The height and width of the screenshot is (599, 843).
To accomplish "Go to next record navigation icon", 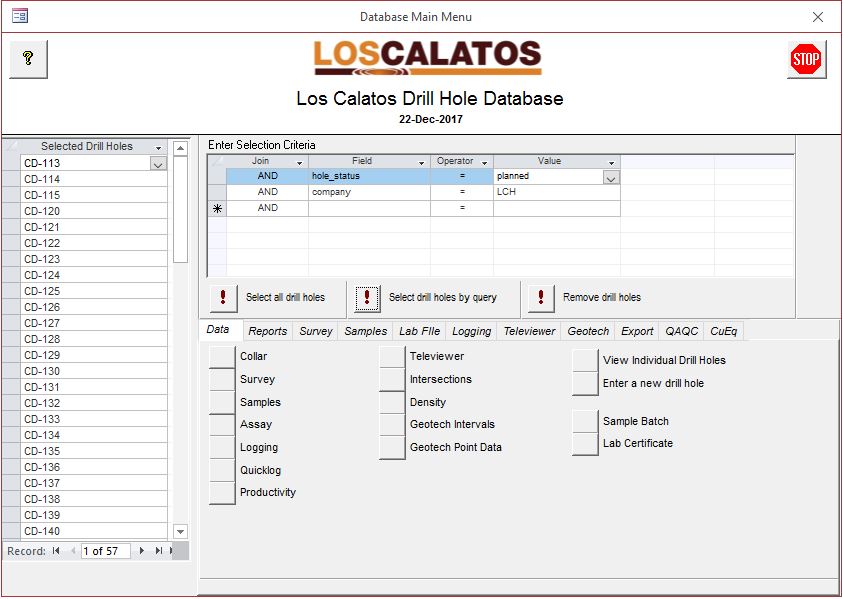I will pos(142,551).
